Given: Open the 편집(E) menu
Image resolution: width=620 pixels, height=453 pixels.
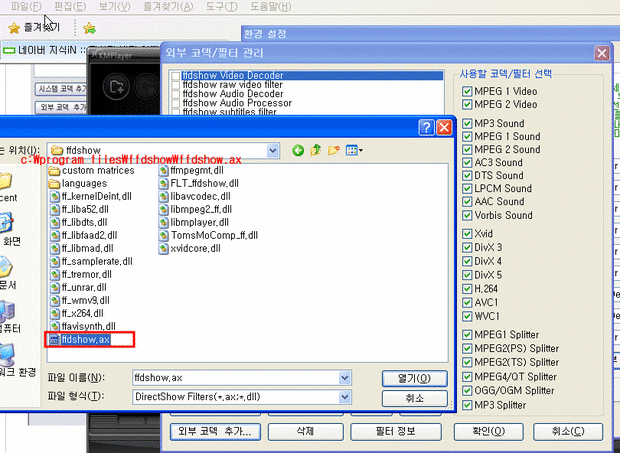Looking at the screenshot, I should pos(70,6).
